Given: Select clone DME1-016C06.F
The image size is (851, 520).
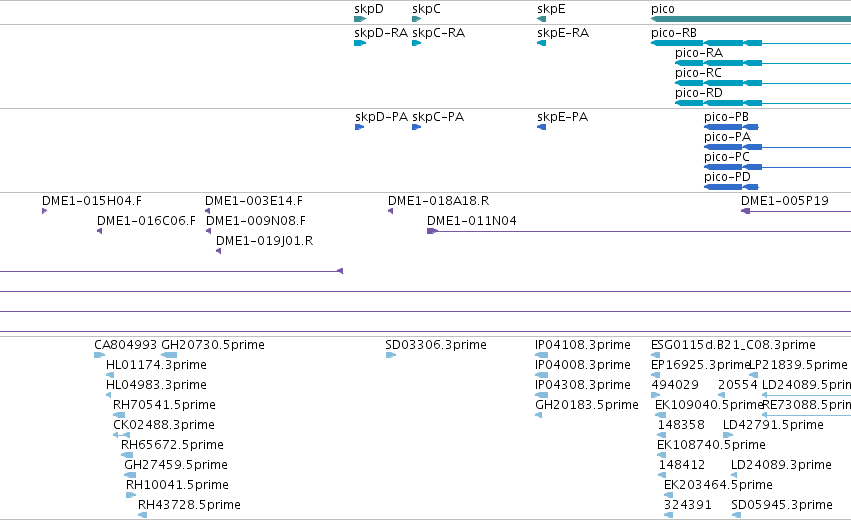Looking at the screenshot, I should [x=146, y=221].
